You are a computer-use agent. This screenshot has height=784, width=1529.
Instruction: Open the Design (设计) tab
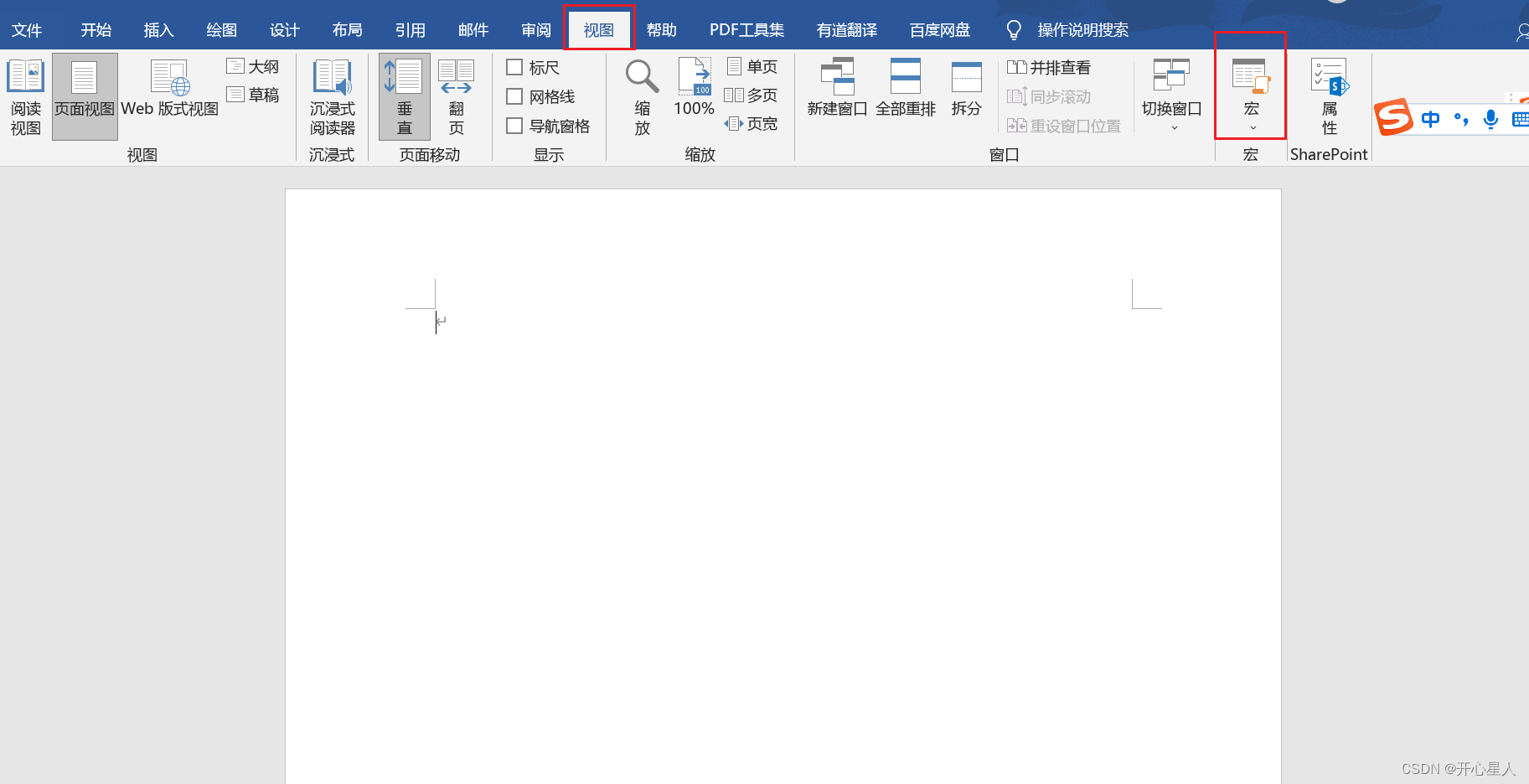click(x=284, y=30)
